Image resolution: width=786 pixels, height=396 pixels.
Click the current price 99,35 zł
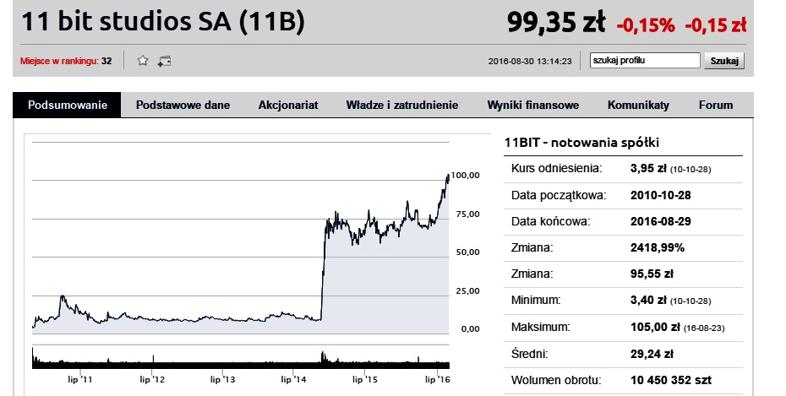pos(556,23)
